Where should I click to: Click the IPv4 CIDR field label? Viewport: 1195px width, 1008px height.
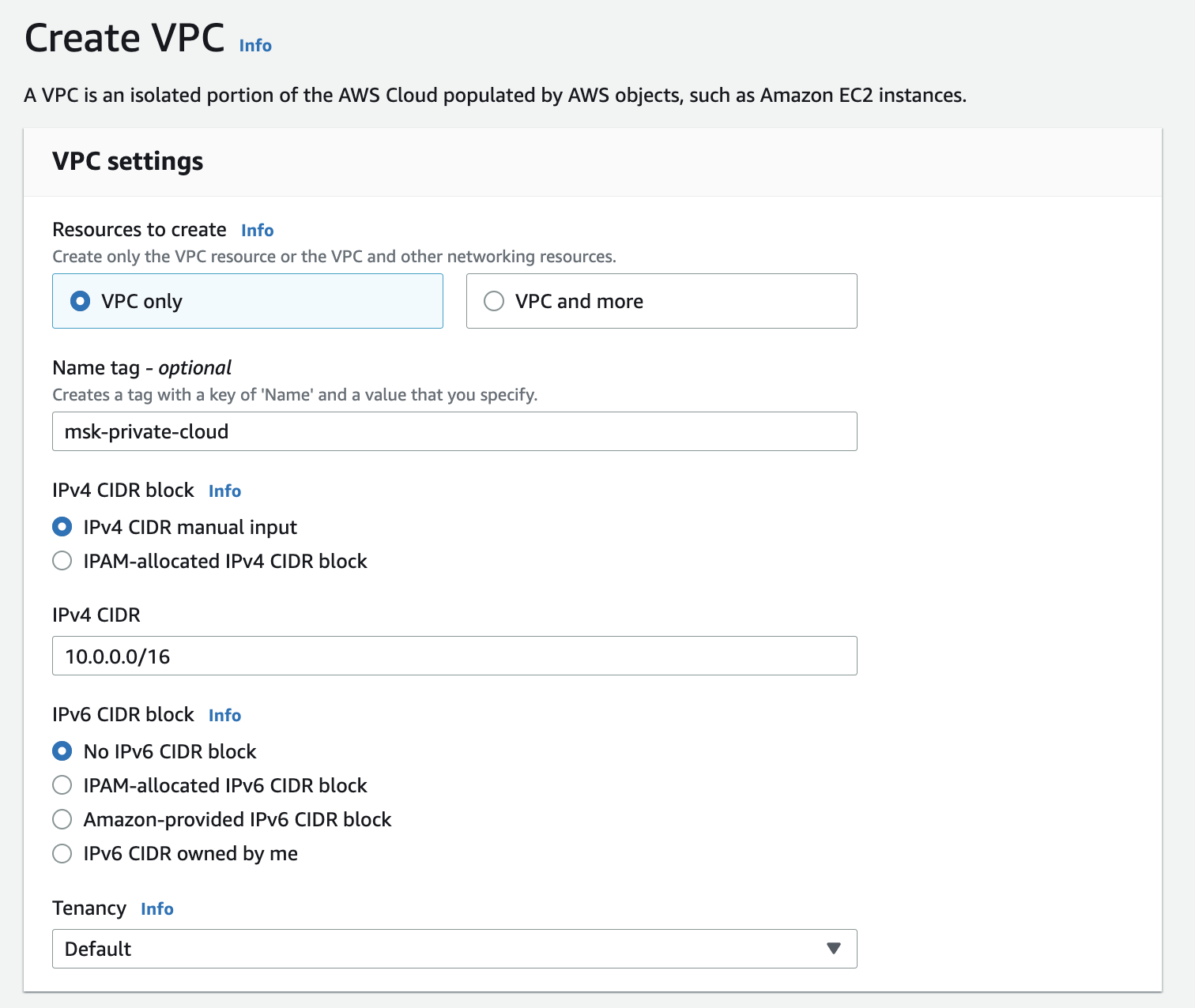point(96,615)
